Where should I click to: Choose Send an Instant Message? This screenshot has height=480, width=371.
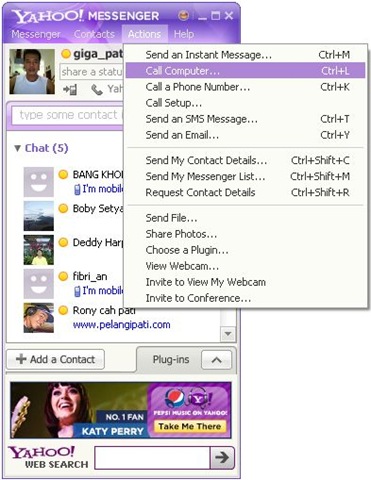pos(245,55)
